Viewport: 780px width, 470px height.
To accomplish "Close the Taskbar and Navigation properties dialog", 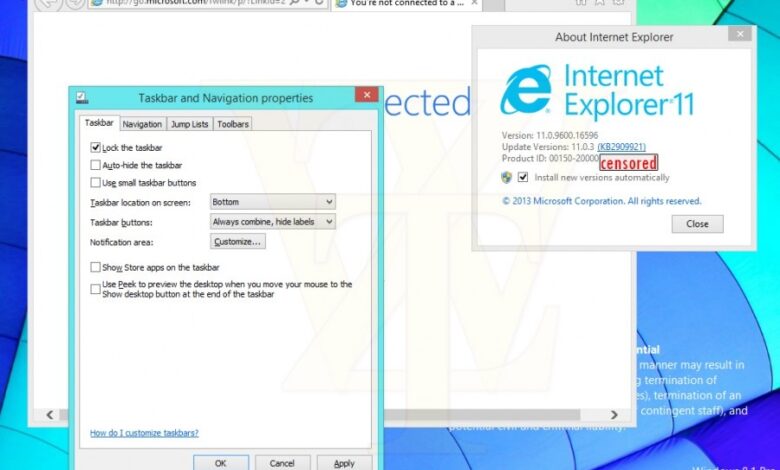I will [367, 95].
